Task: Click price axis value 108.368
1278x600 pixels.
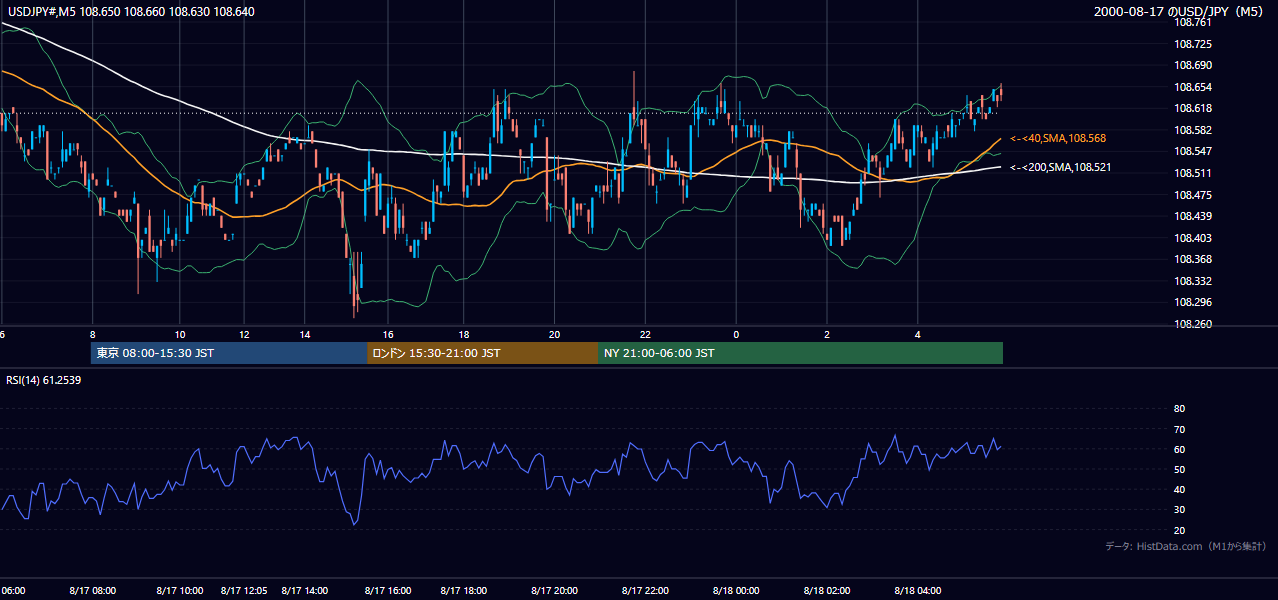Action: (x=1192, y=259)
